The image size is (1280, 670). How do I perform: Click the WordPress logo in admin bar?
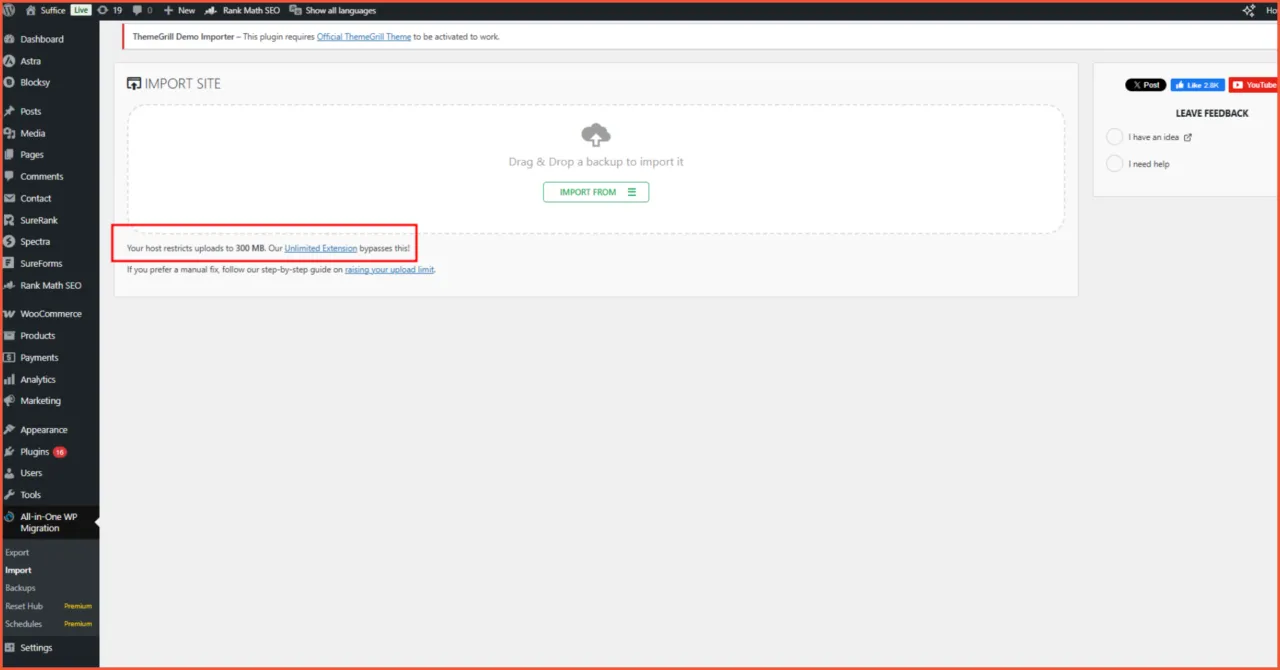10,10
